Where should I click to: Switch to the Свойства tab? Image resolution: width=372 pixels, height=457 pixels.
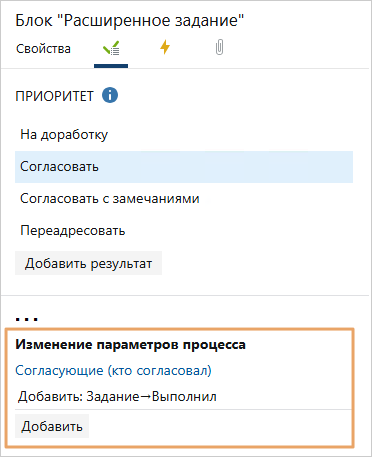click(43, 49)
